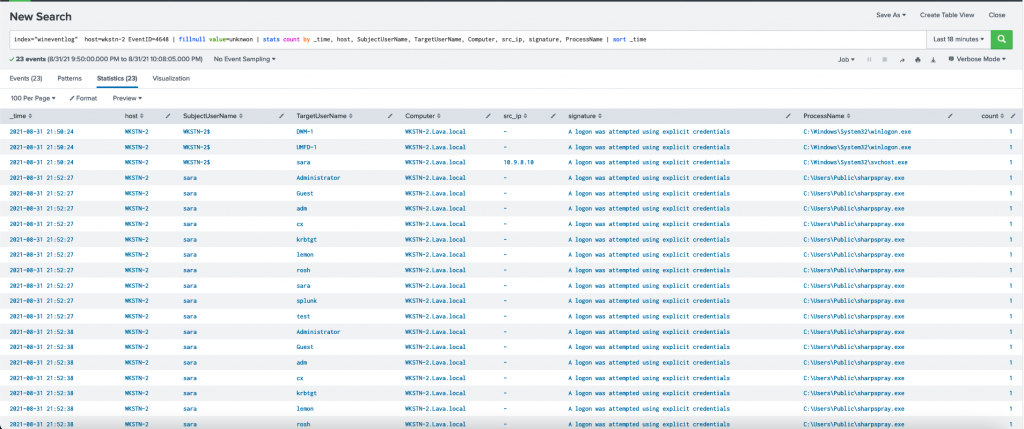1024x429 pixels.
Task: Click the src_ip value 10.9.8.10
Action: pyautogui.click(x=519, y=162)
